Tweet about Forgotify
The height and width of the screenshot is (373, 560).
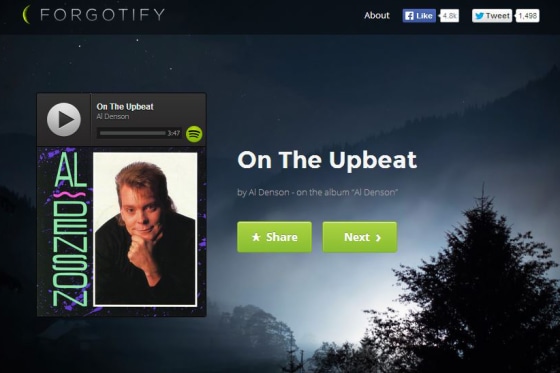492,16
